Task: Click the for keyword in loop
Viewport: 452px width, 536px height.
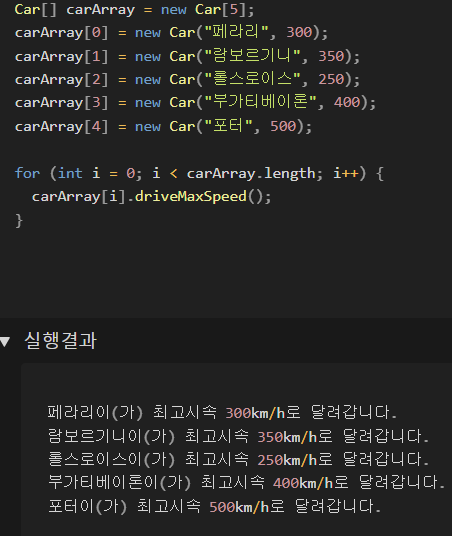Action: [x=27, y=173]
